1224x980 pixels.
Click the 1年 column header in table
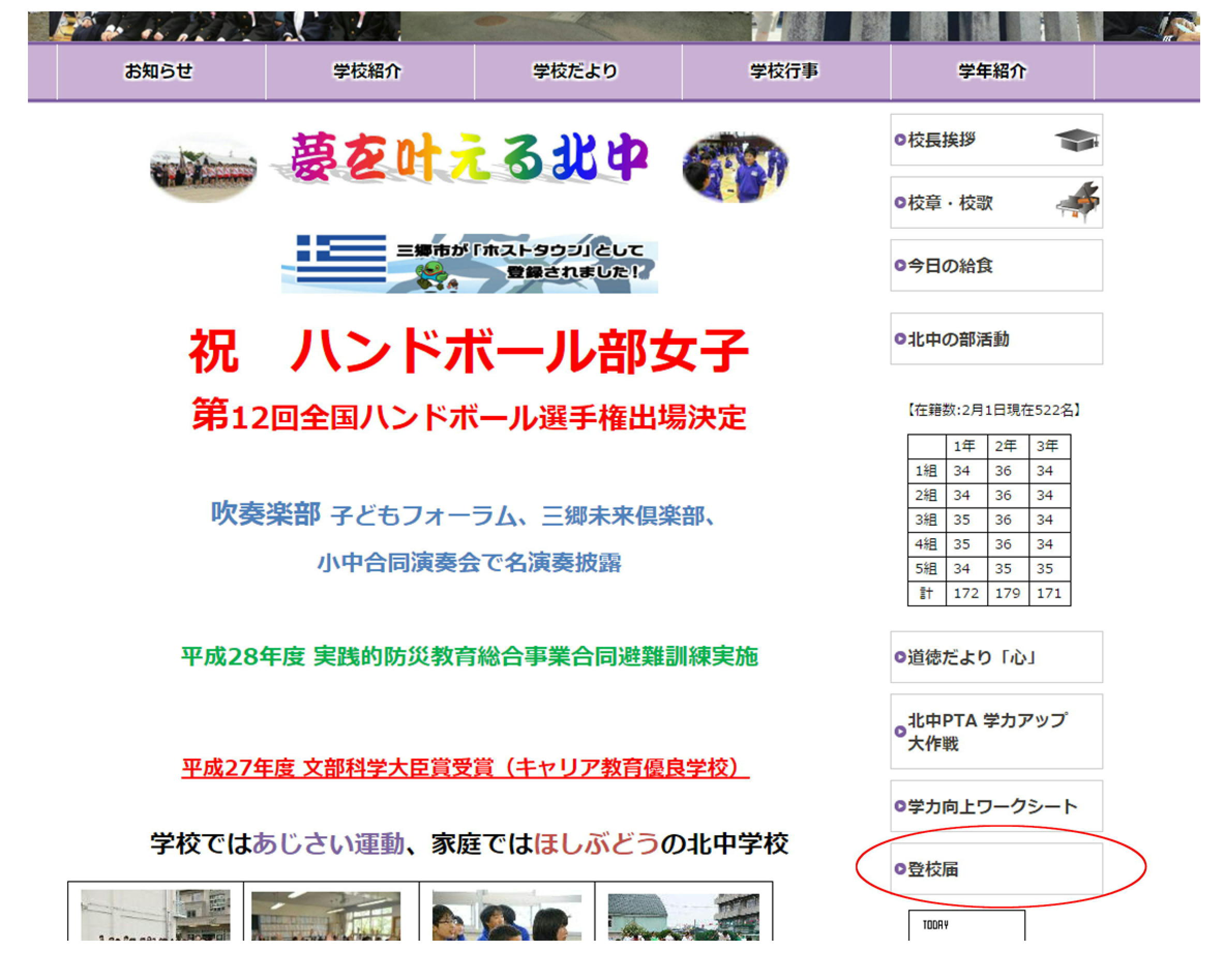[966, 447]
